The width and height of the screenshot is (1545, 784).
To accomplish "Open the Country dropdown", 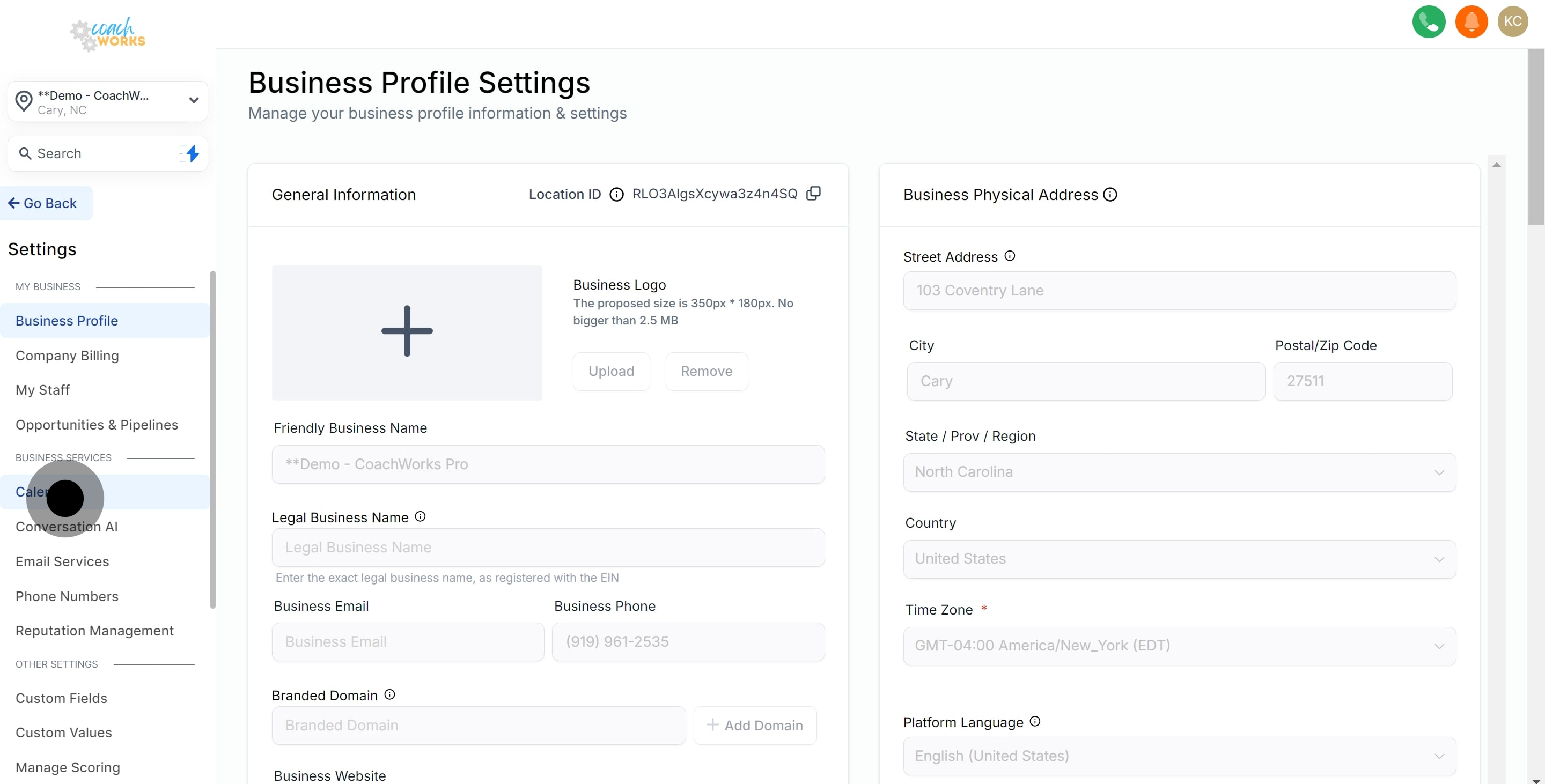I will (1179, 559).
